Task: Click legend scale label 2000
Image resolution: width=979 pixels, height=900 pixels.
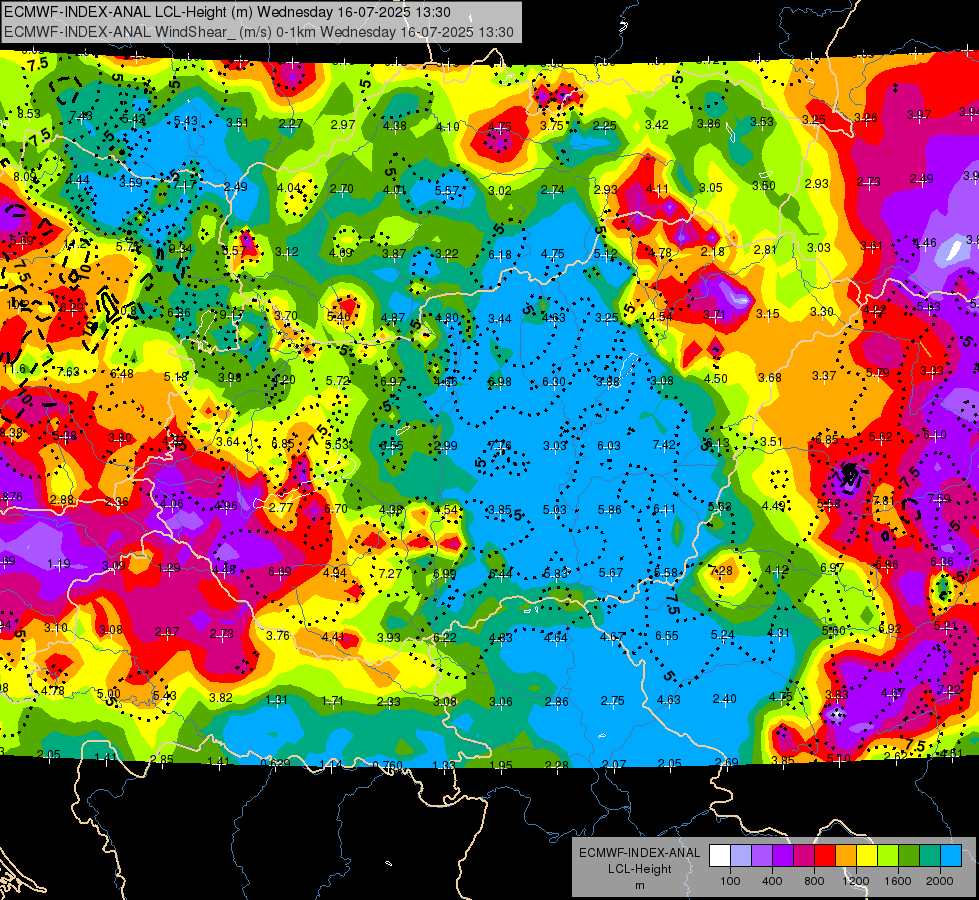Action: pos(940,881)
